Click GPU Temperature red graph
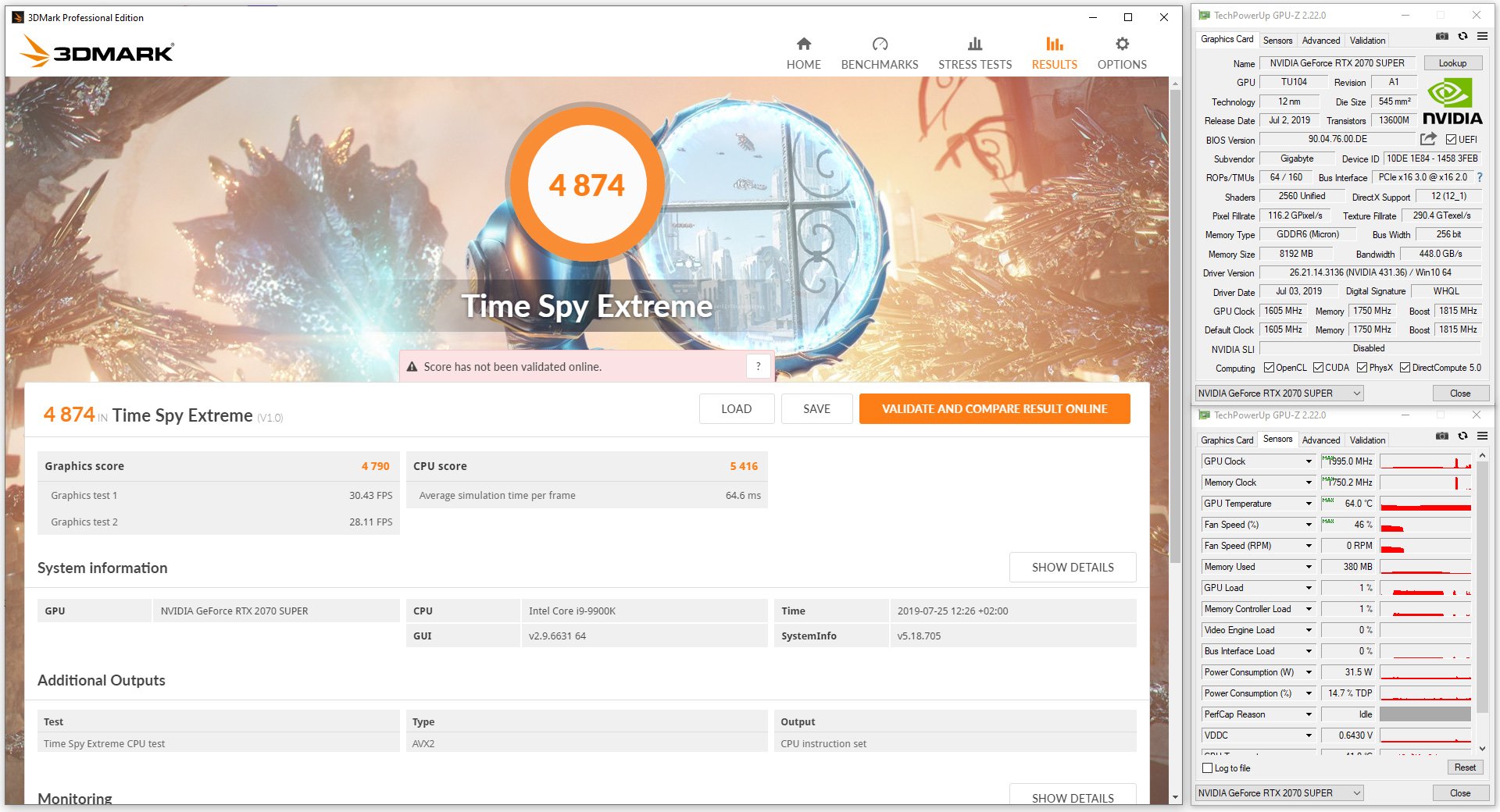Viewport: 1500px width, 812px height. pyautogui.click(x=1425, y=504)
